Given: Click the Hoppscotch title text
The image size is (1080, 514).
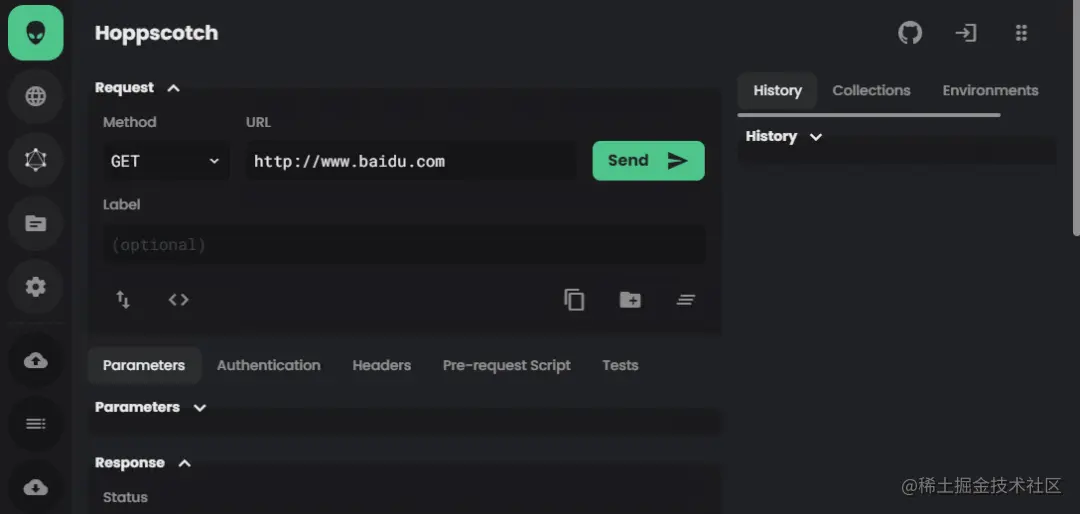Looking at the screenshot, I should point(156,33).
